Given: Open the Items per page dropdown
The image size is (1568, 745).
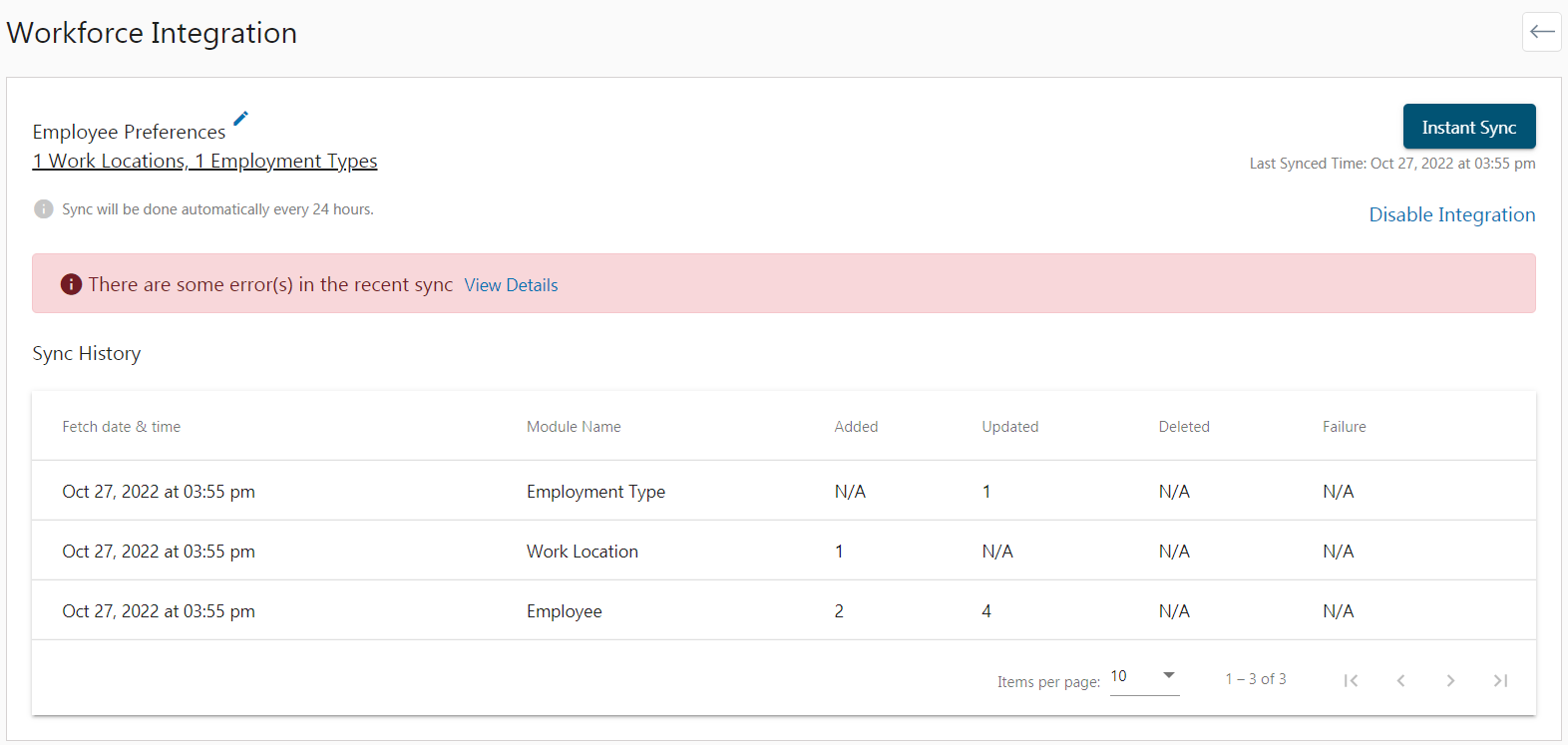Looking at the screenshot, I should click(x=1144, y=677).
